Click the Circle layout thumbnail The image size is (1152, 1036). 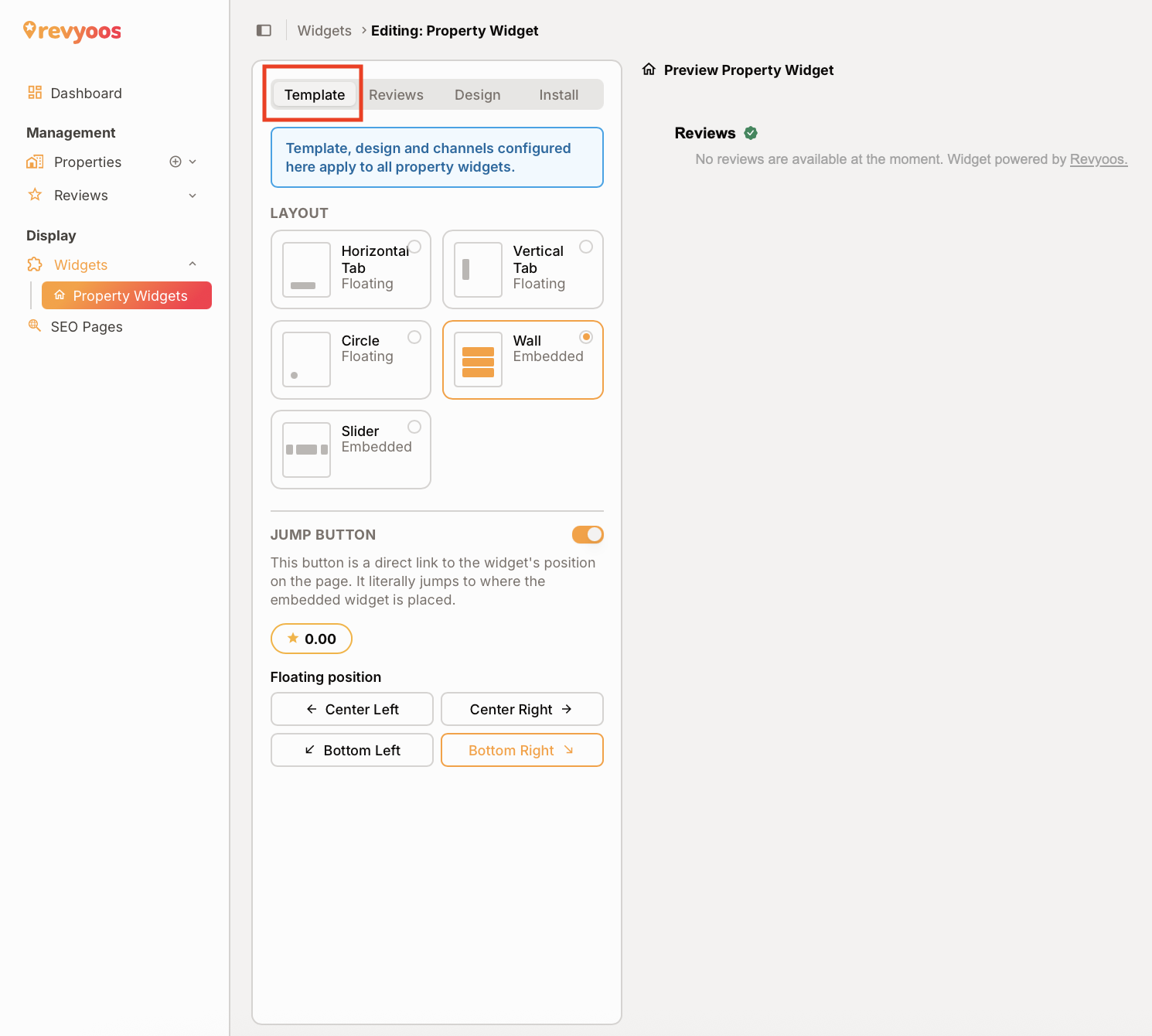(x=307, y=360)
